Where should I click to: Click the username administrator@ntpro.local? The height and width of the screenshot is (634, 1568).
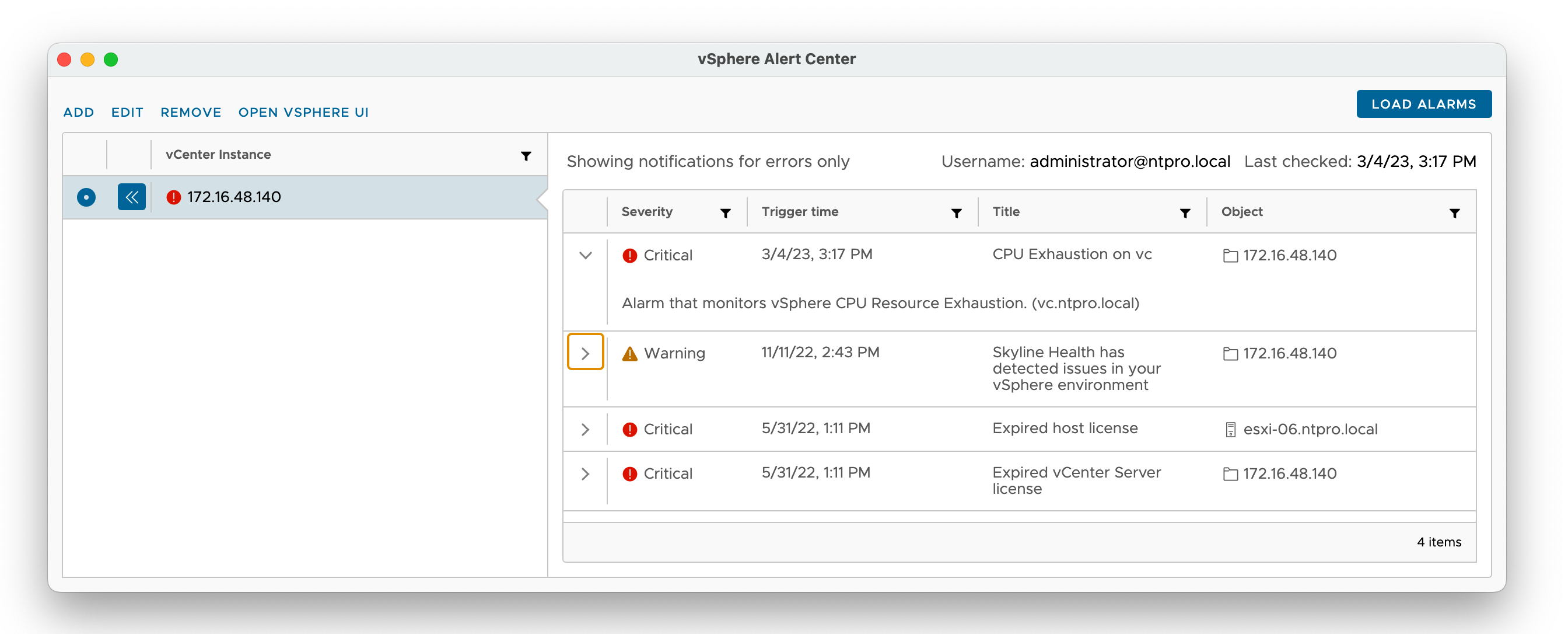pos(1130,161)
